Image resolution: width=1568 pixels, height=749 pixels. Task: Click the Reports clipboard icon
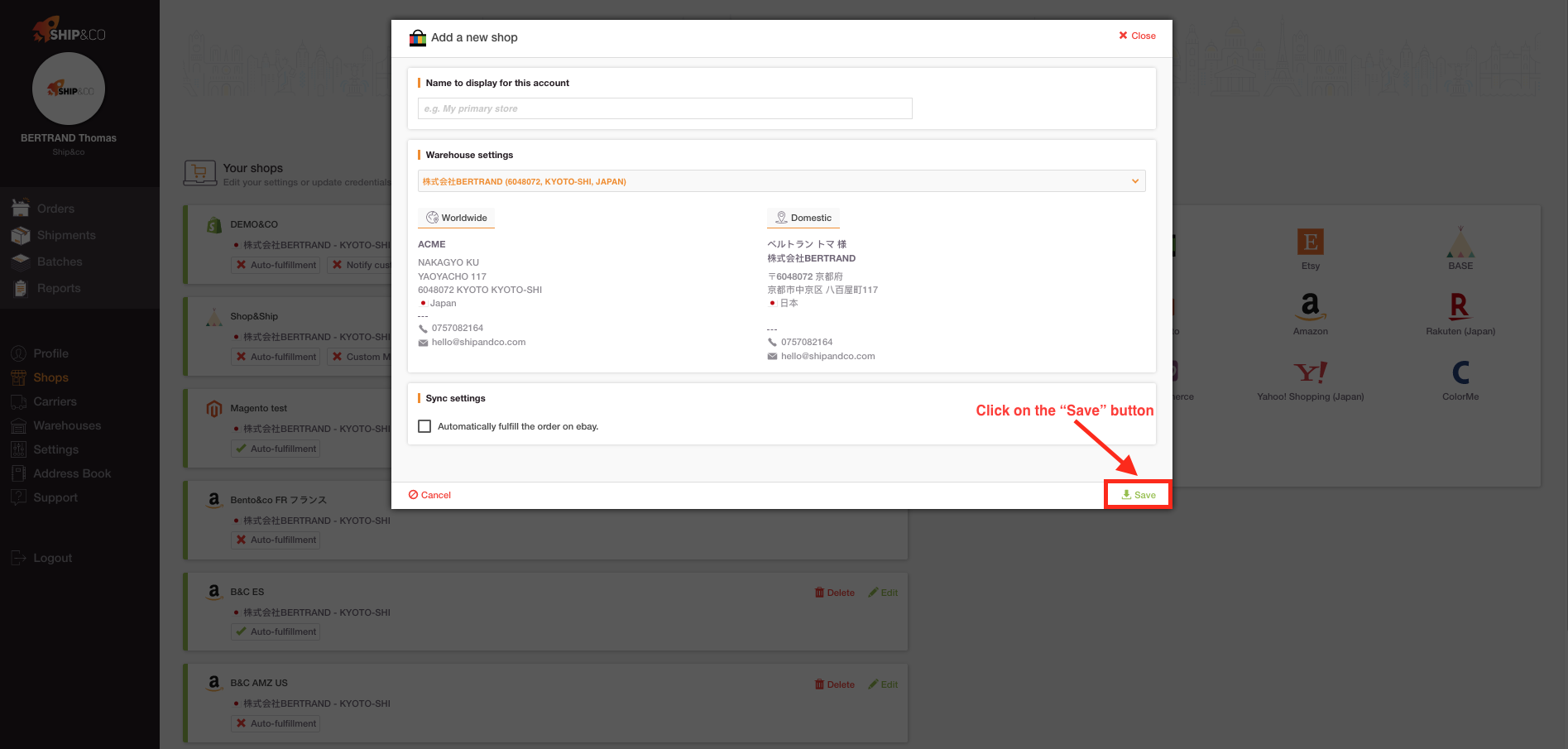pos(21,288)
